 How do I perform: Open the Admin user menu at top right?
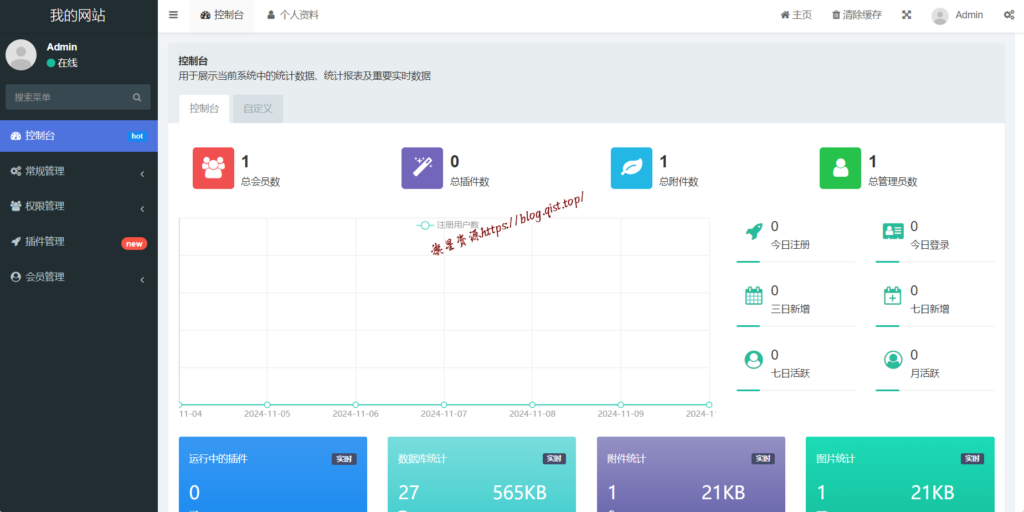[958, 15]
